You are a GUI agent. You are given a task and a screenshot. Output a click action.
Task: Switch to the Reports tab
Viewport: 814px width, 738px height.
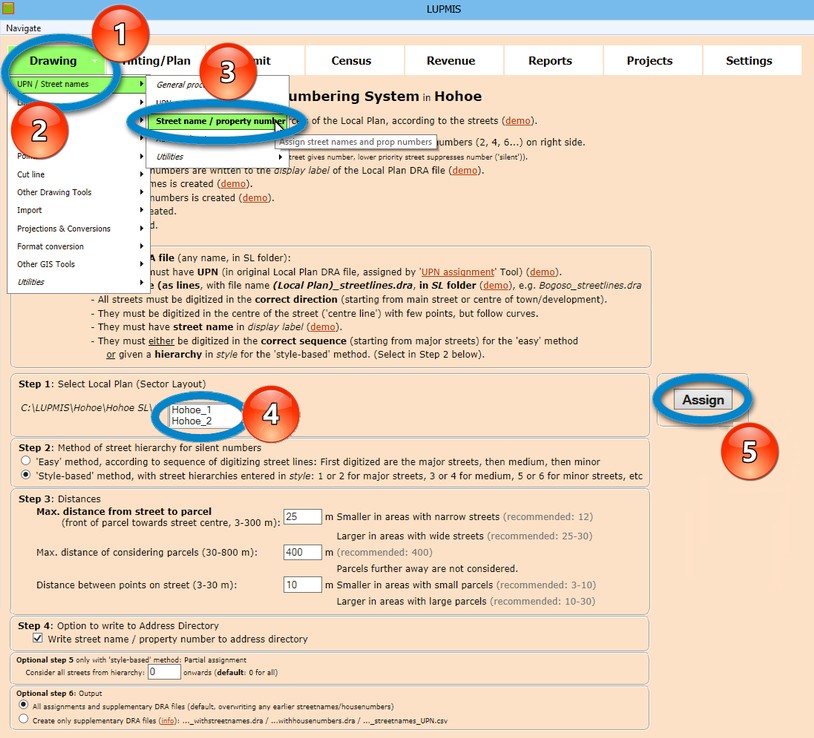pos(550,61)
